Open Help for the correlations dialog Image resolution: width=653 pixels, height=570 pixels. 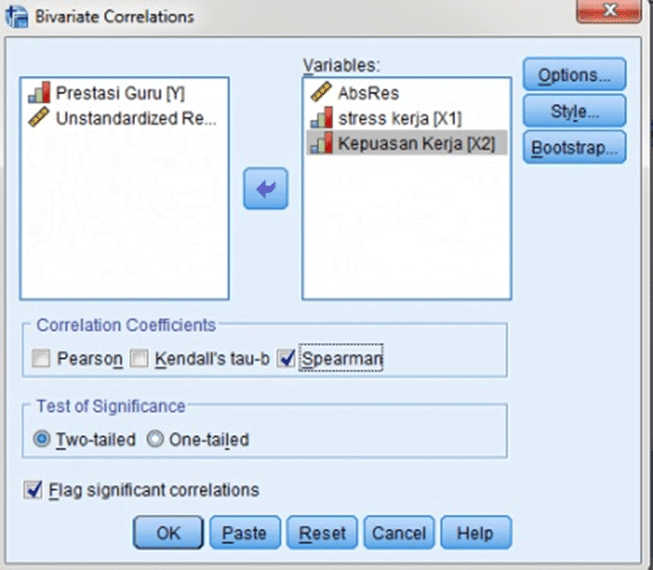[476, 533]
